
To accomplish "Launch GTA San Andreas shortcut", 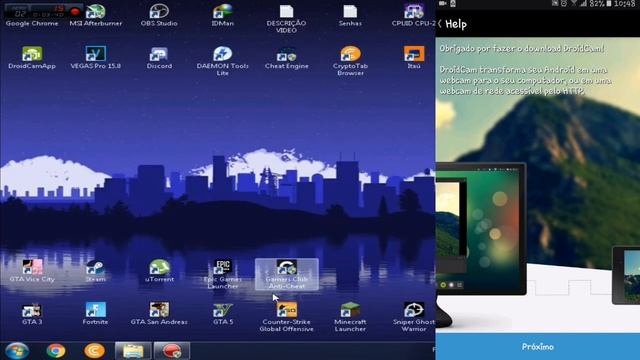I will click(x=159, y=313).
